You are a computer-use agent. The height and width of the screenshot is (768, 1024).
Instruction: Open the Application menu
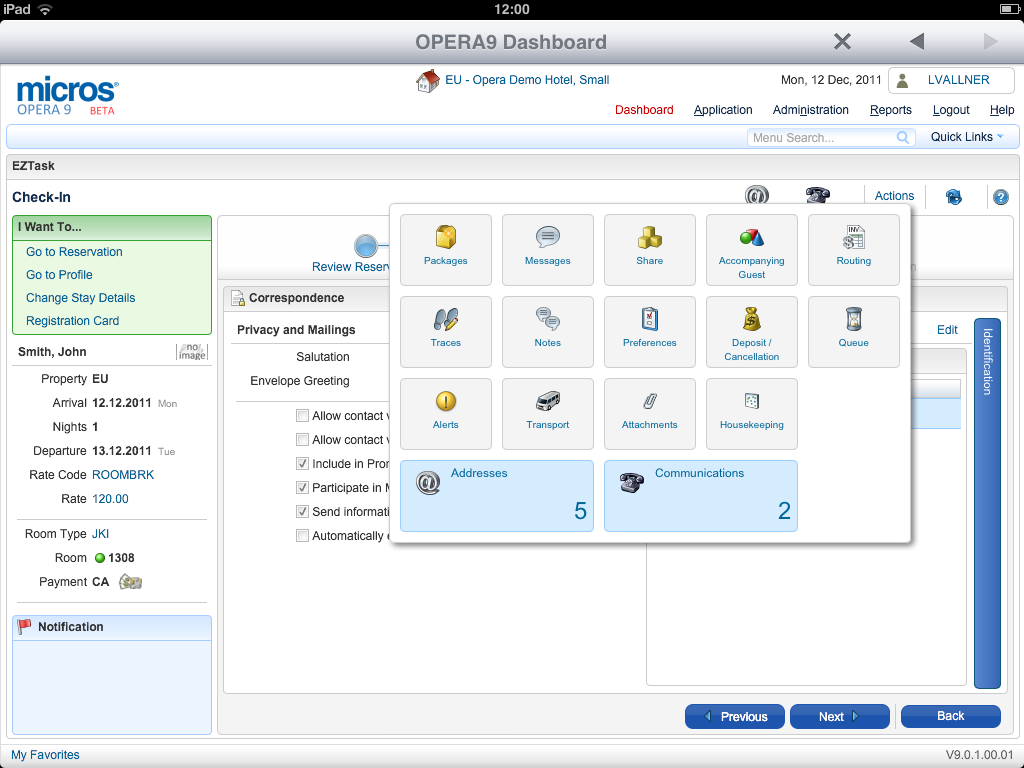coord(723,110)
